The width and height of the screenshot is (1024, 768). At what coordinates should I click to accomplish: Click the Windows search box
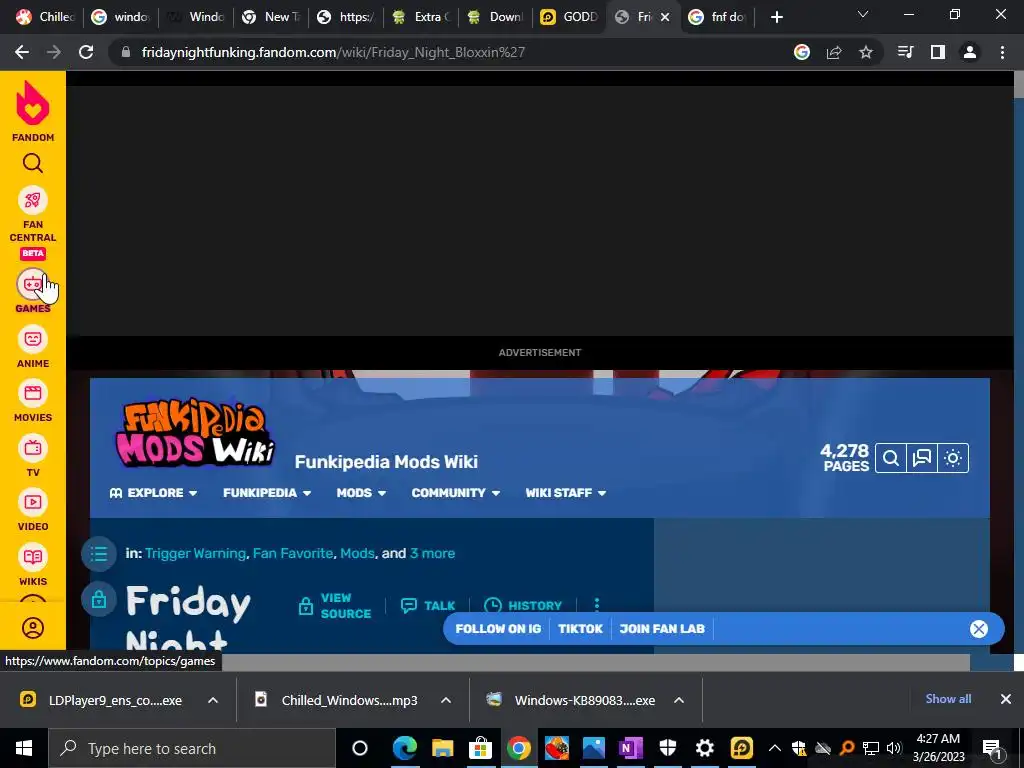[x=192, y=748]
